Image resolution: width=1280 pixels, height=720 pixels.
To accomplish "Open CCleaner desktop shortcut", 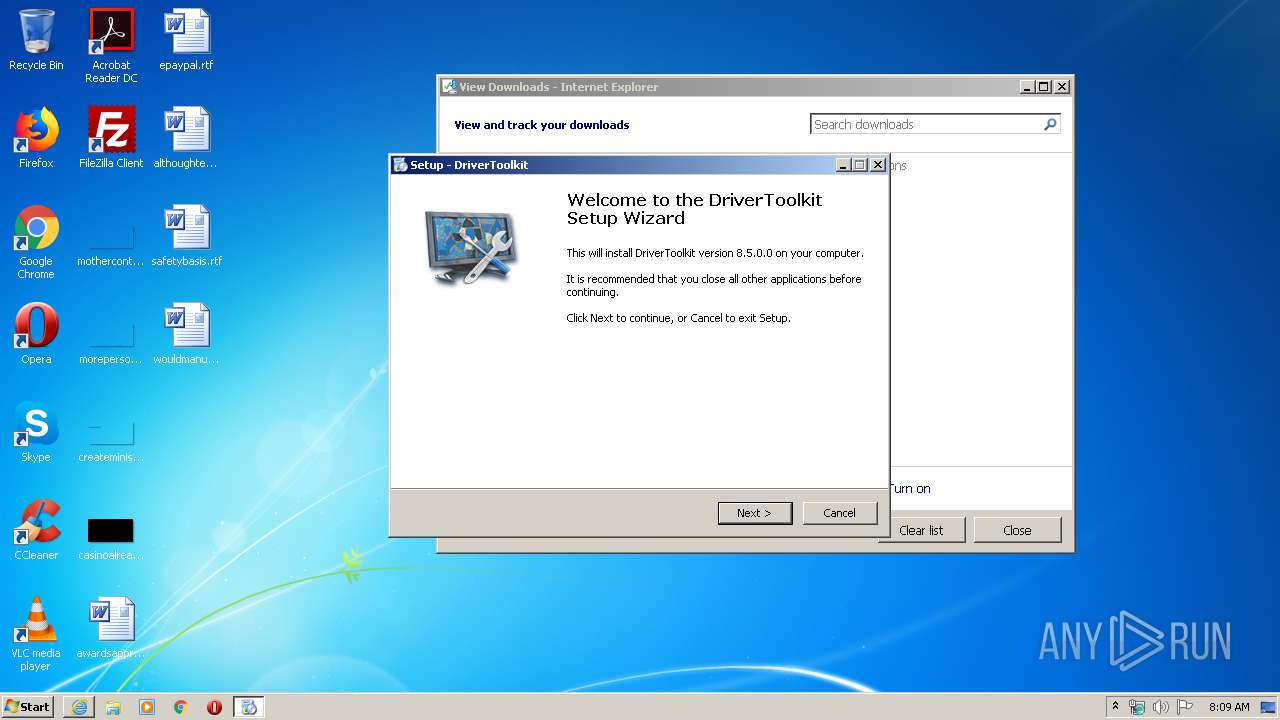I will [x=36, y=530].
